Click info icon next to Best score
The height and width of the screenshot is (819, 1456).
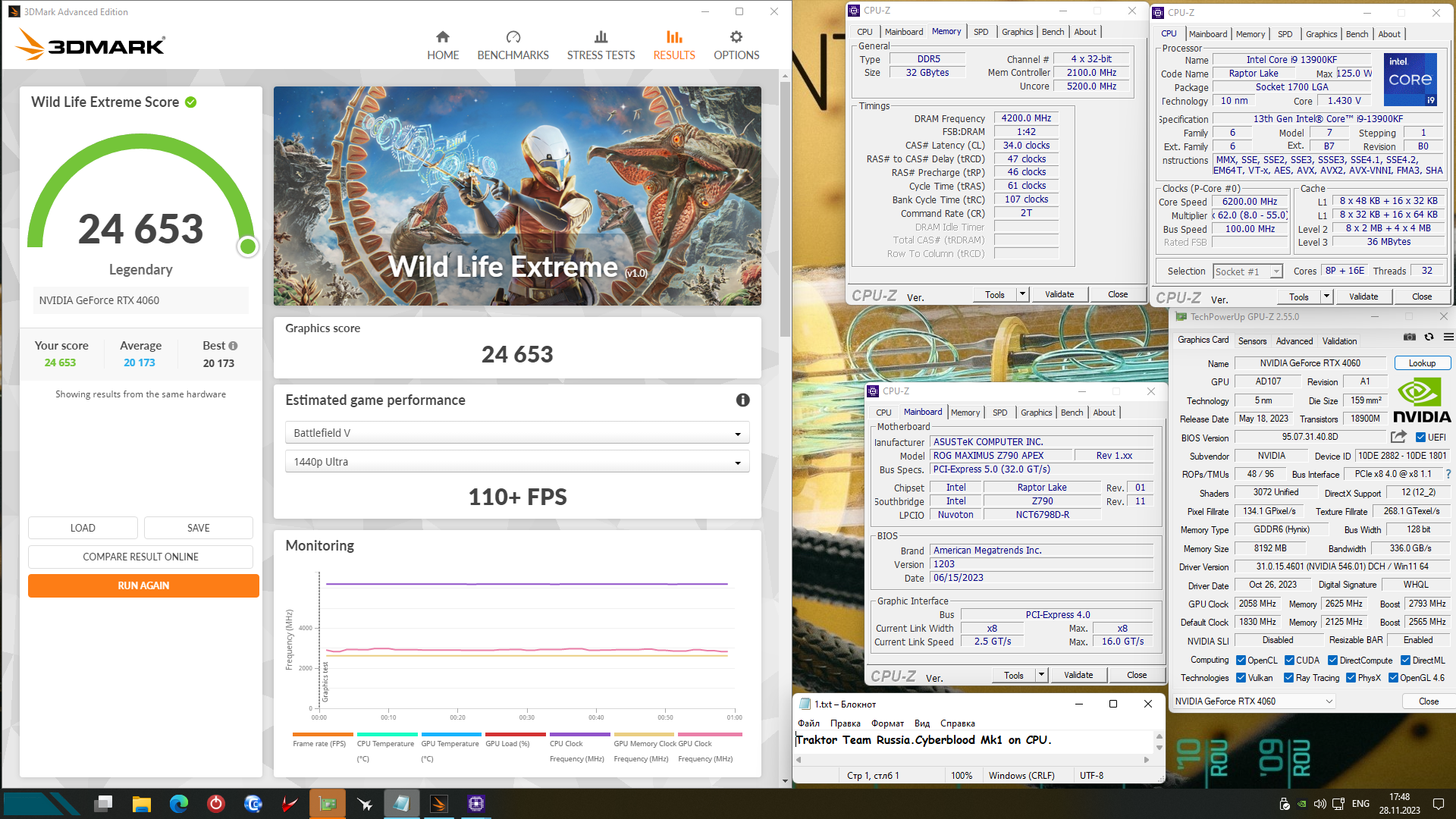coord(233,346)
